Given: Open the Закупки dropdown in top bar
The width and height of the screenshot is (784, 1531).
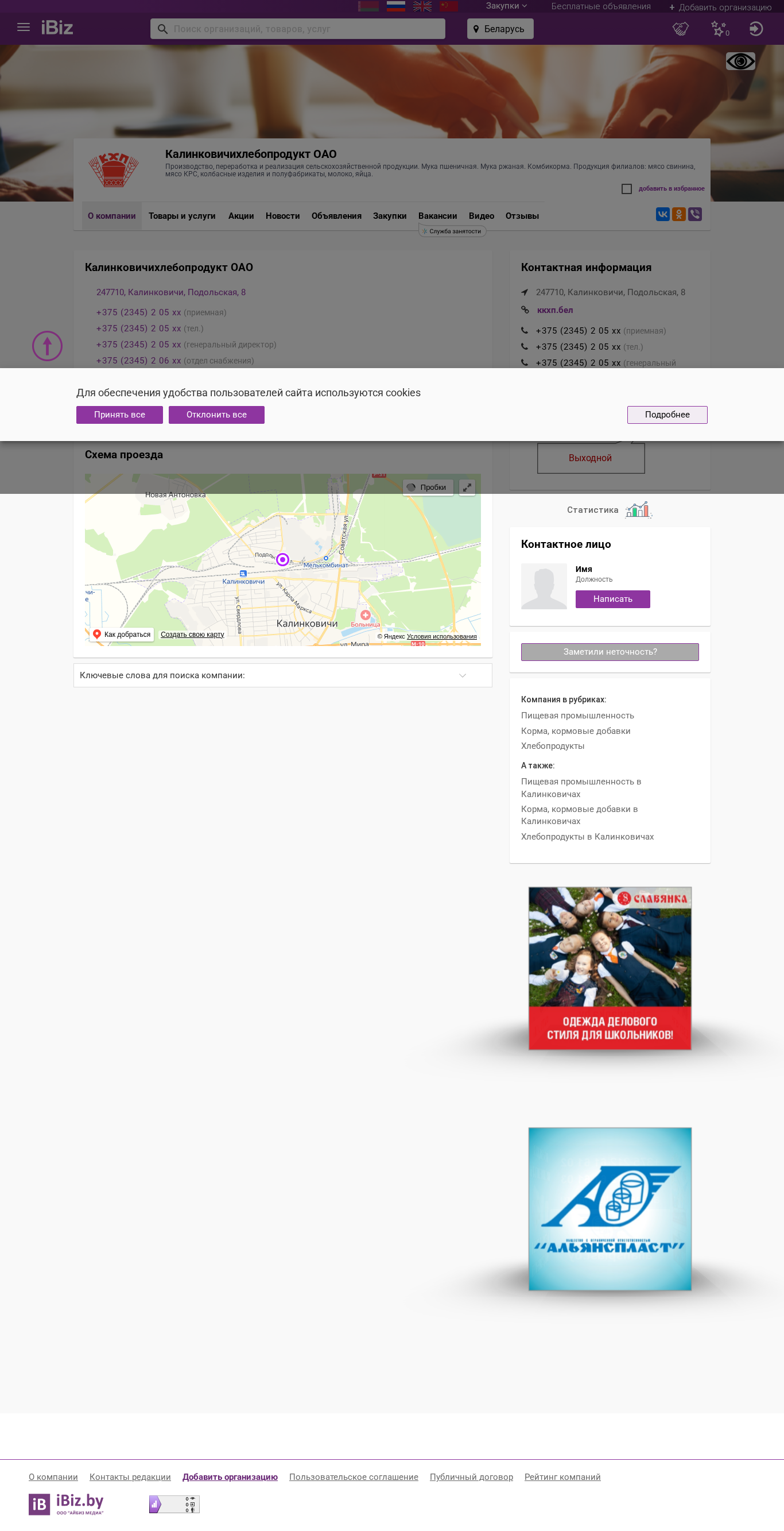Looking at the screenshot, I should 506,6.
